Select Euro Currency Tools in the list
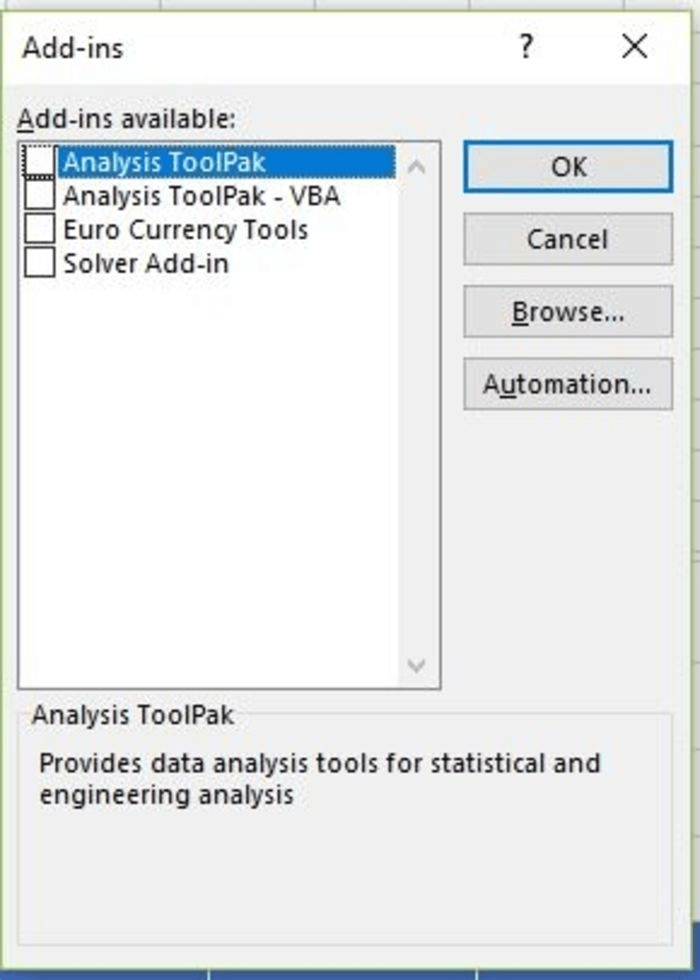Image resolution: width=700 pixels, height=980 pixels. (185, 229)
